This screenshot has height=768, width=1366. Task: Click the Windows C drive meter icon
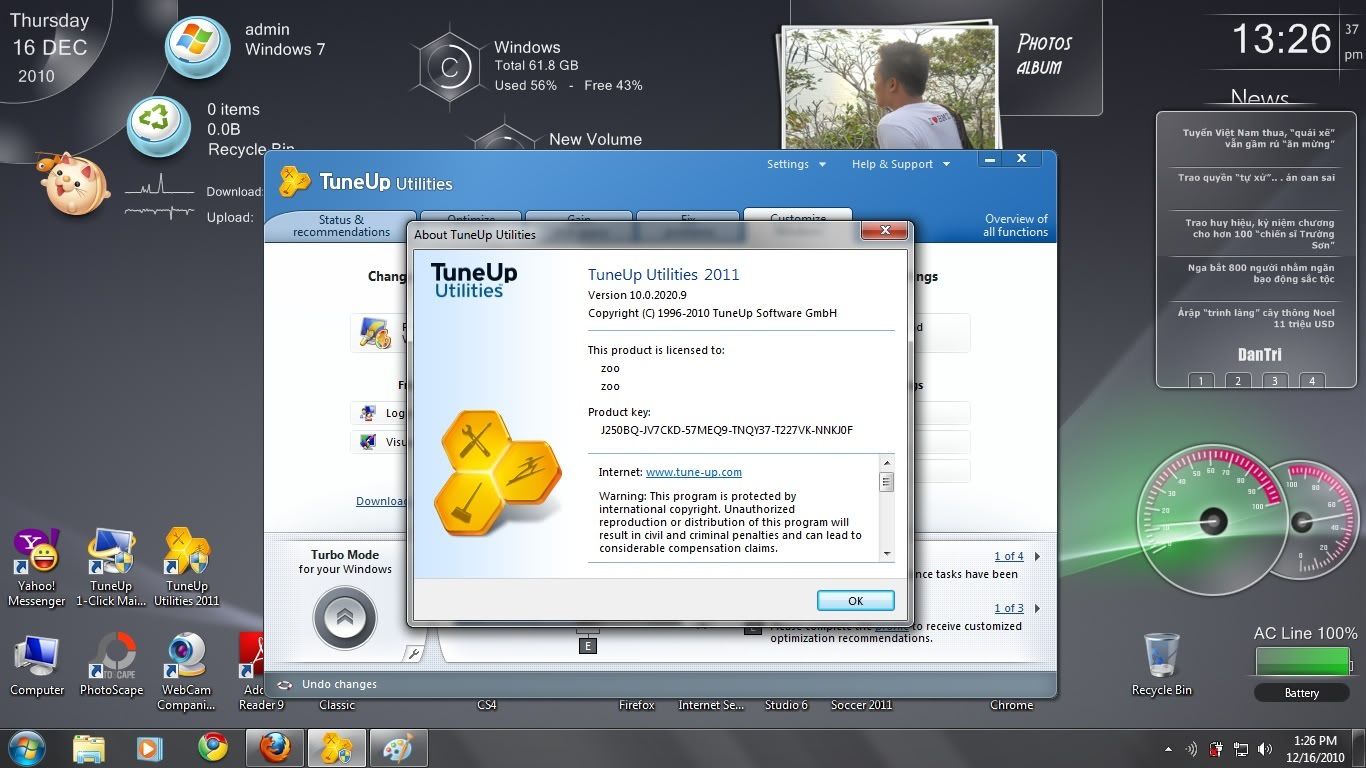tap(449, 67)
